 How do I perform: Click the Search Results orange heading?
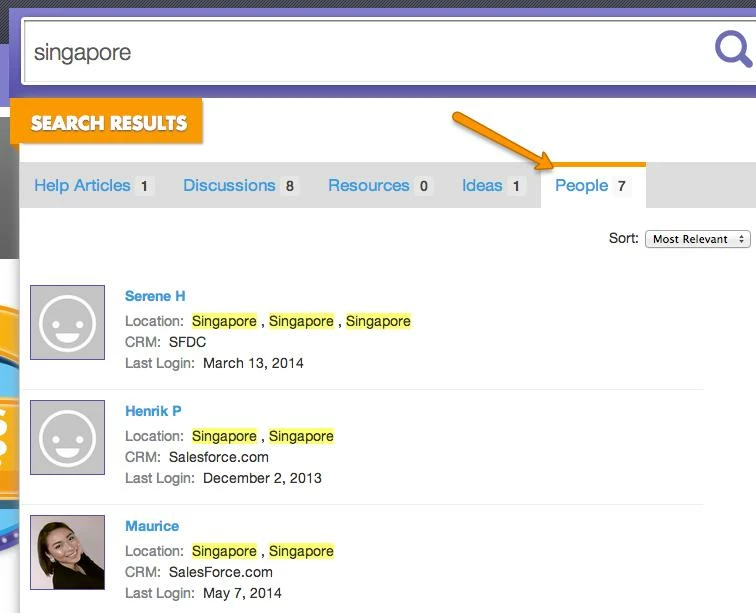pyautogui.click(x=107, y=122)
